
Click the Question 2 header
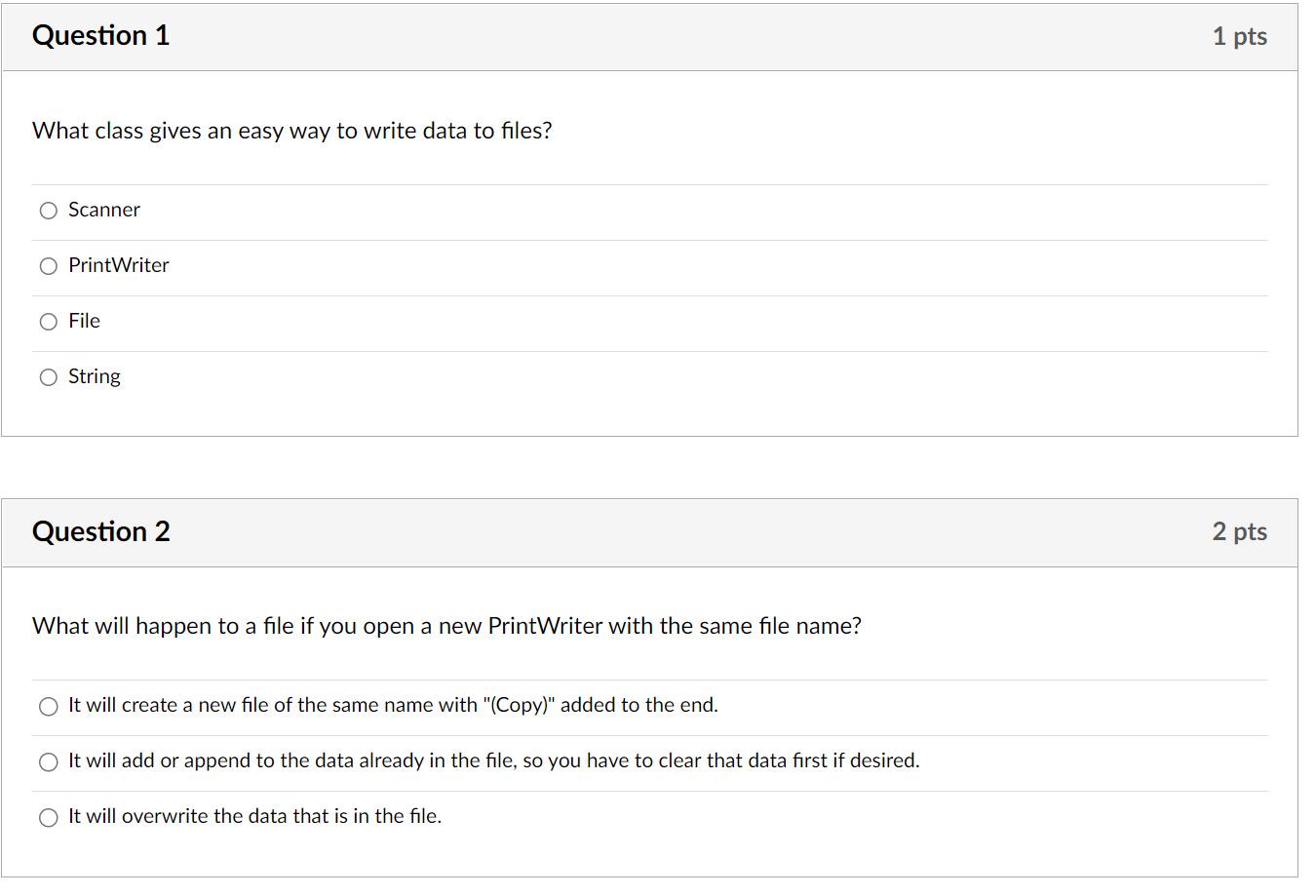point(100,531)
